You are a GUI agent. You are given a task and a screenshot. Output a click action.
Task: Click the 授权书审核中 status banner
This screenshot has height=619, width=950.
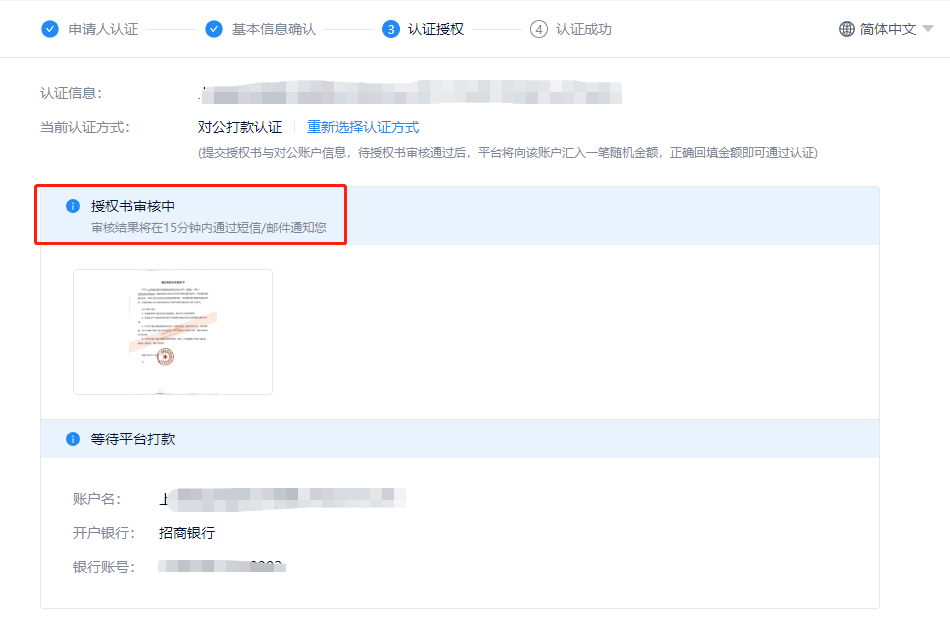click(x=131, y=207)
